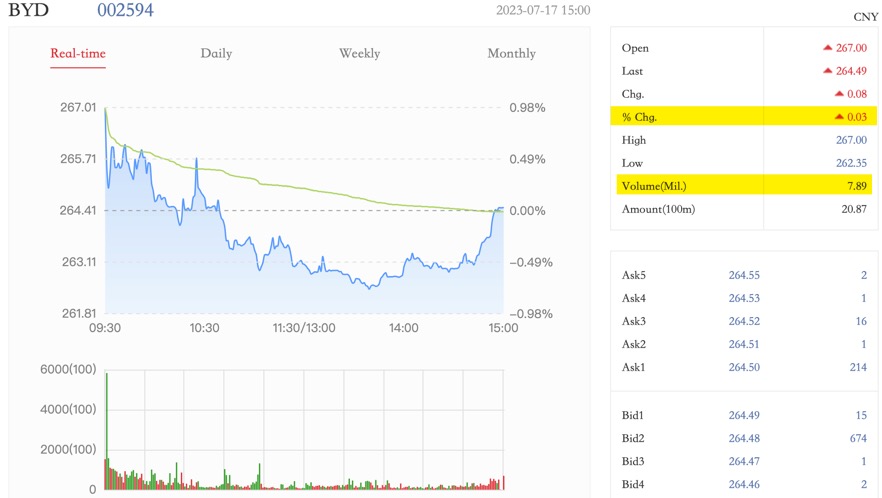Click the Ask3 price 264.52
Screen dimensions: 882x498
click(x=744, y=321)
